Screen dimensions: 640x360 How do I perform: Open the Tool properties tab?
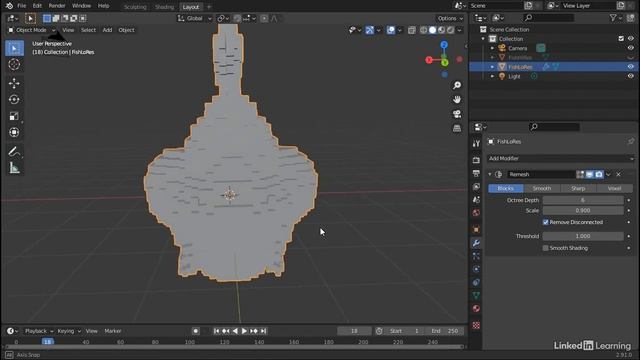(476, 143)
